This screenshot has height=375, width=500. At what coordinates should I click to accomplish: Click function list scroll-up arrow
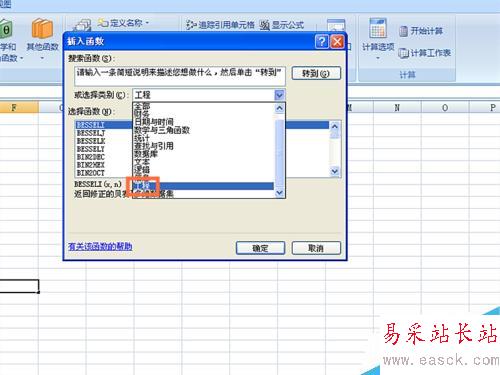(335, 126)
